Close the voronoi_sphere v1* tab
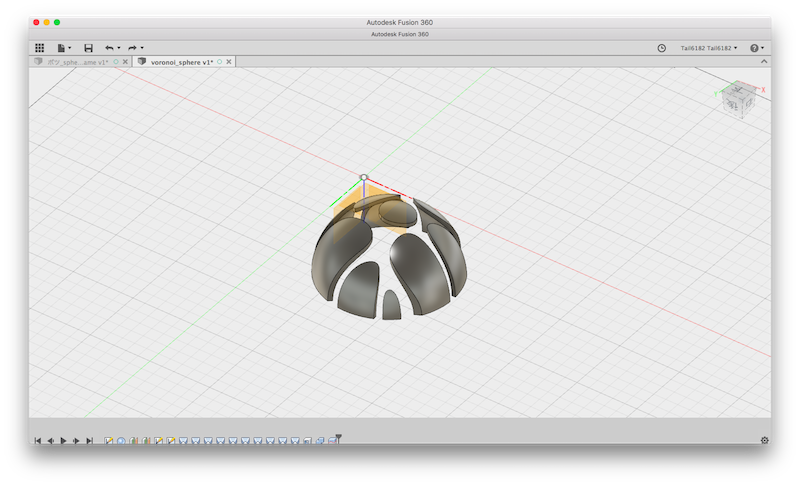The width and height of the screenshot is (800, 485). 229,62
